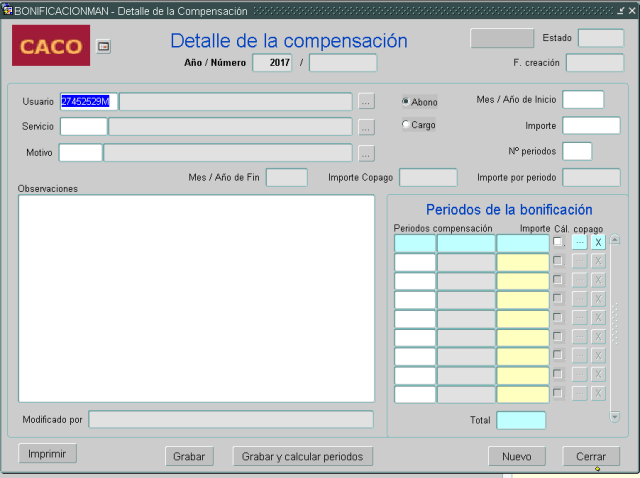Click the Año field showing 2017

coord(273,63)
